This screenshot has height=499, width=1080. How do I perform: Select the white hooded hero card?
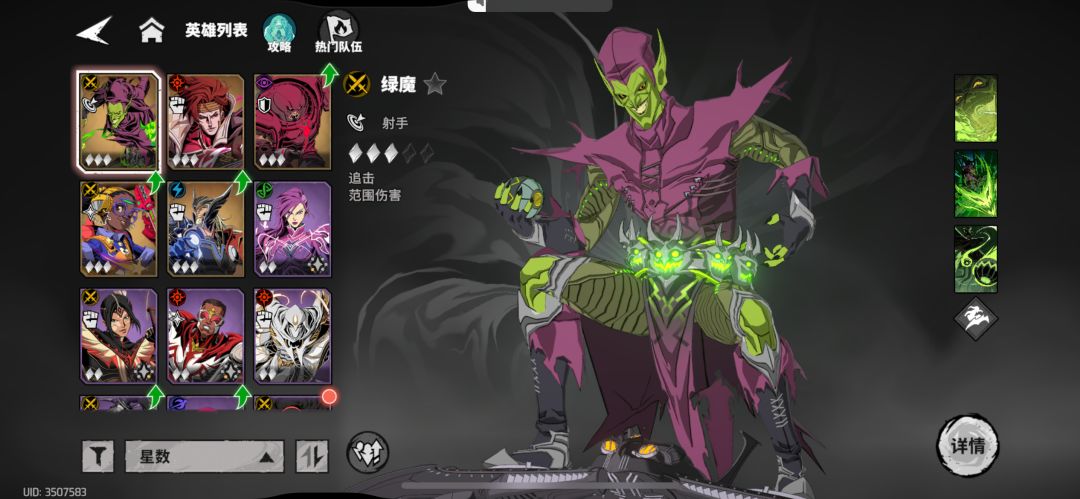tap(292, 336)
